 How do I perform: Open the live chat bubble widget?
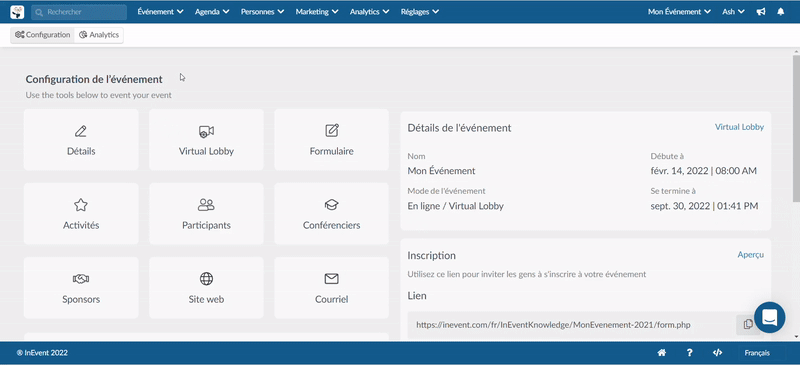click(769, 318)
